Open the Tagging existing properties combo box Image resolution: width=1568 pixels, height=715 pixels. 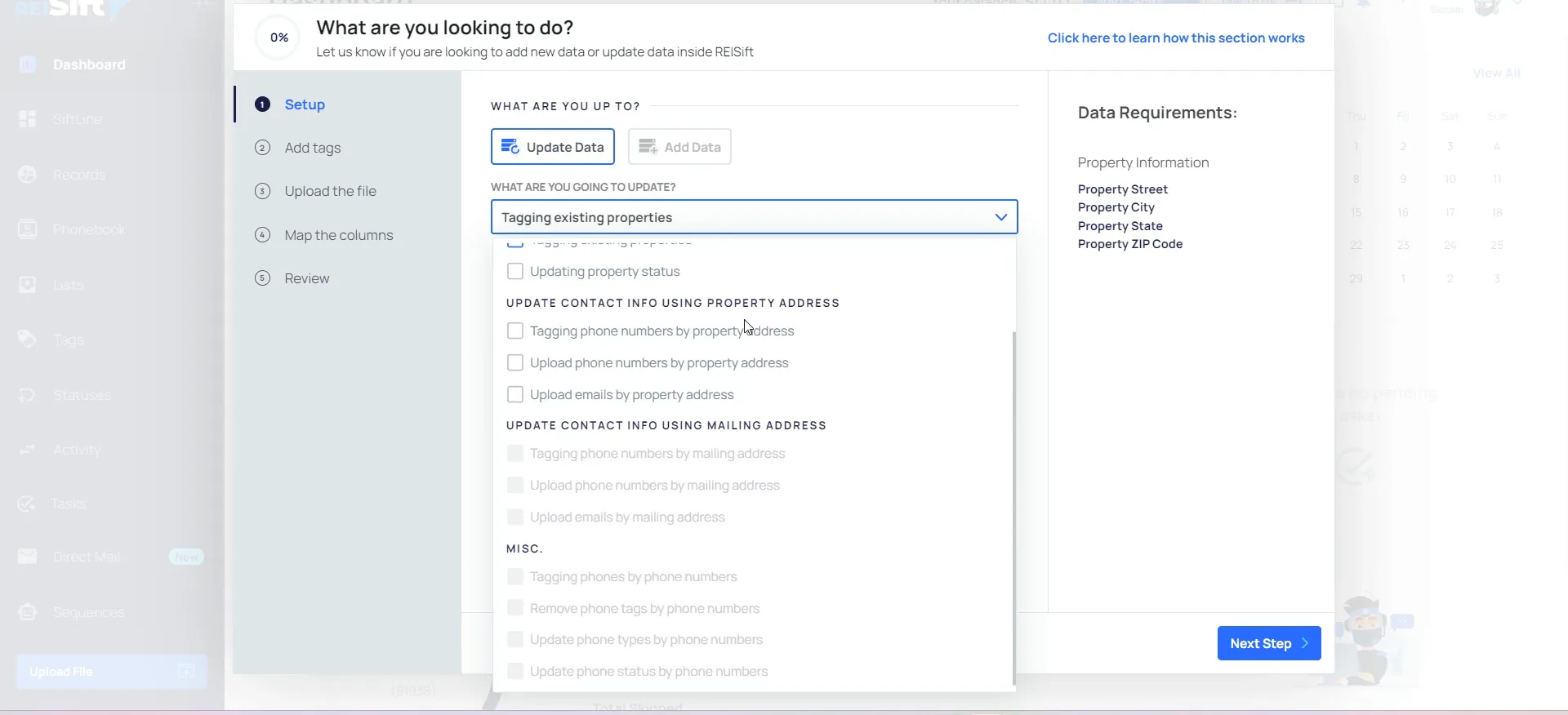(x=754, y=217)
